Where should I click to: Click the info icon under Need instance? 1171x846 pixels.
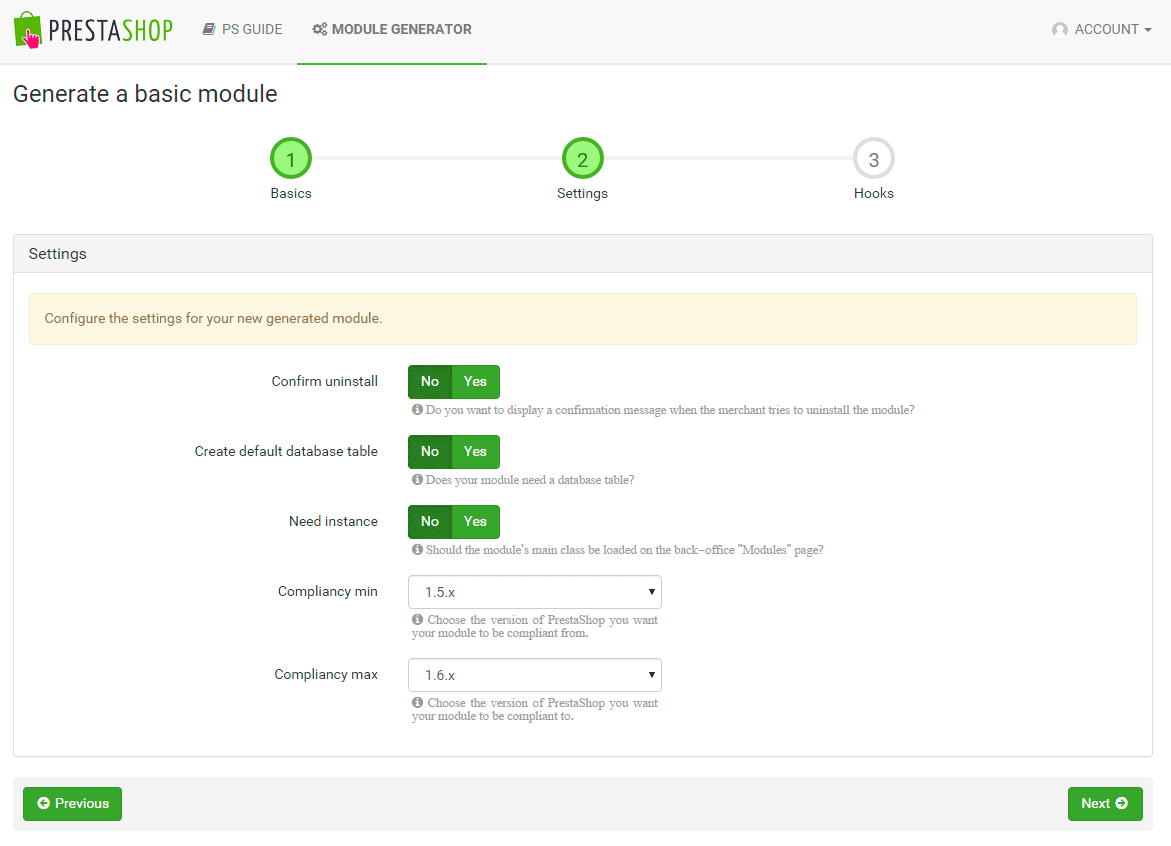(417, 550)
